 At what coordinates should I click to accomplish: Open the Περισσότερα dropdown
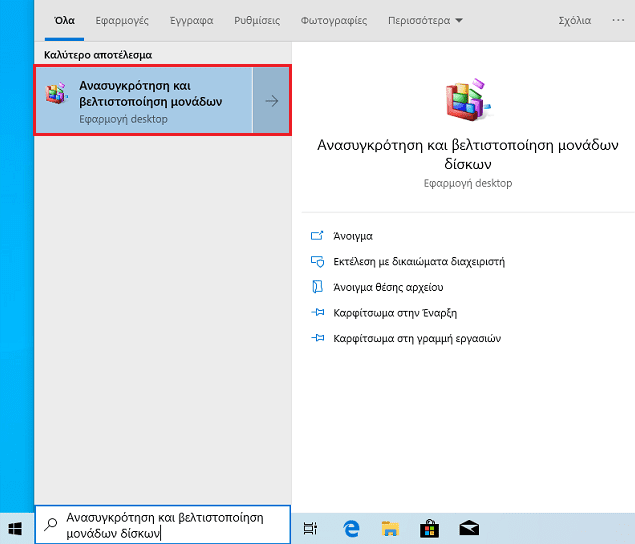pos(425,20)
